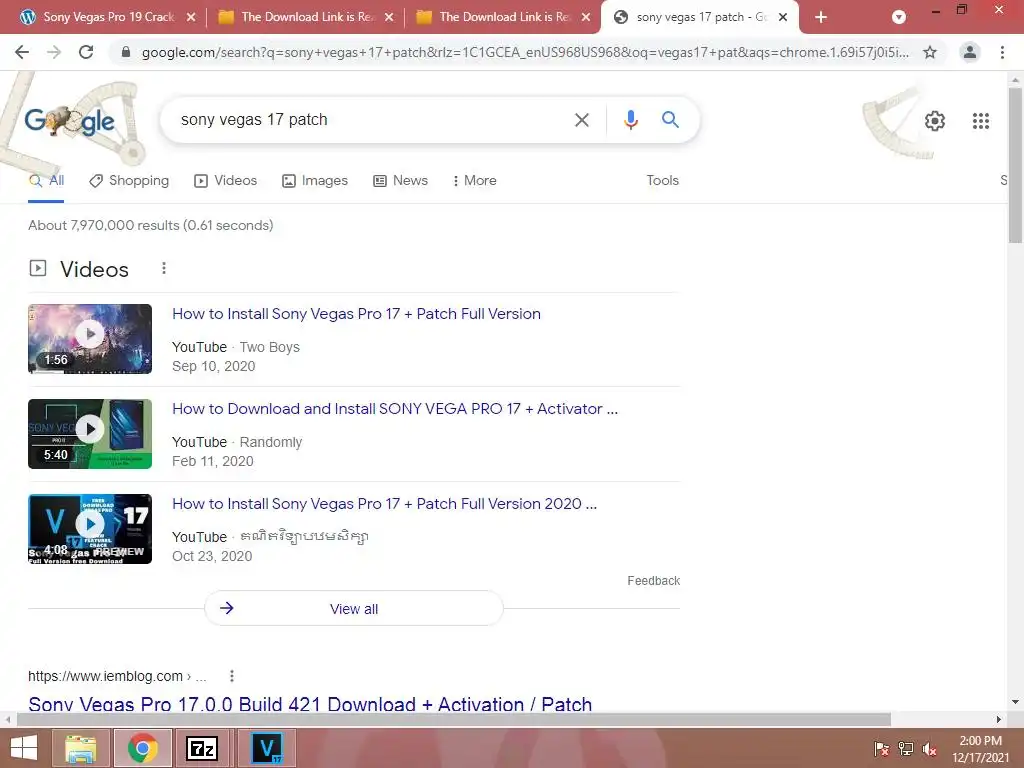This screenshot has width=1024, height=768.
Task: Open Windows Start menu
Action: click(24, 748)
